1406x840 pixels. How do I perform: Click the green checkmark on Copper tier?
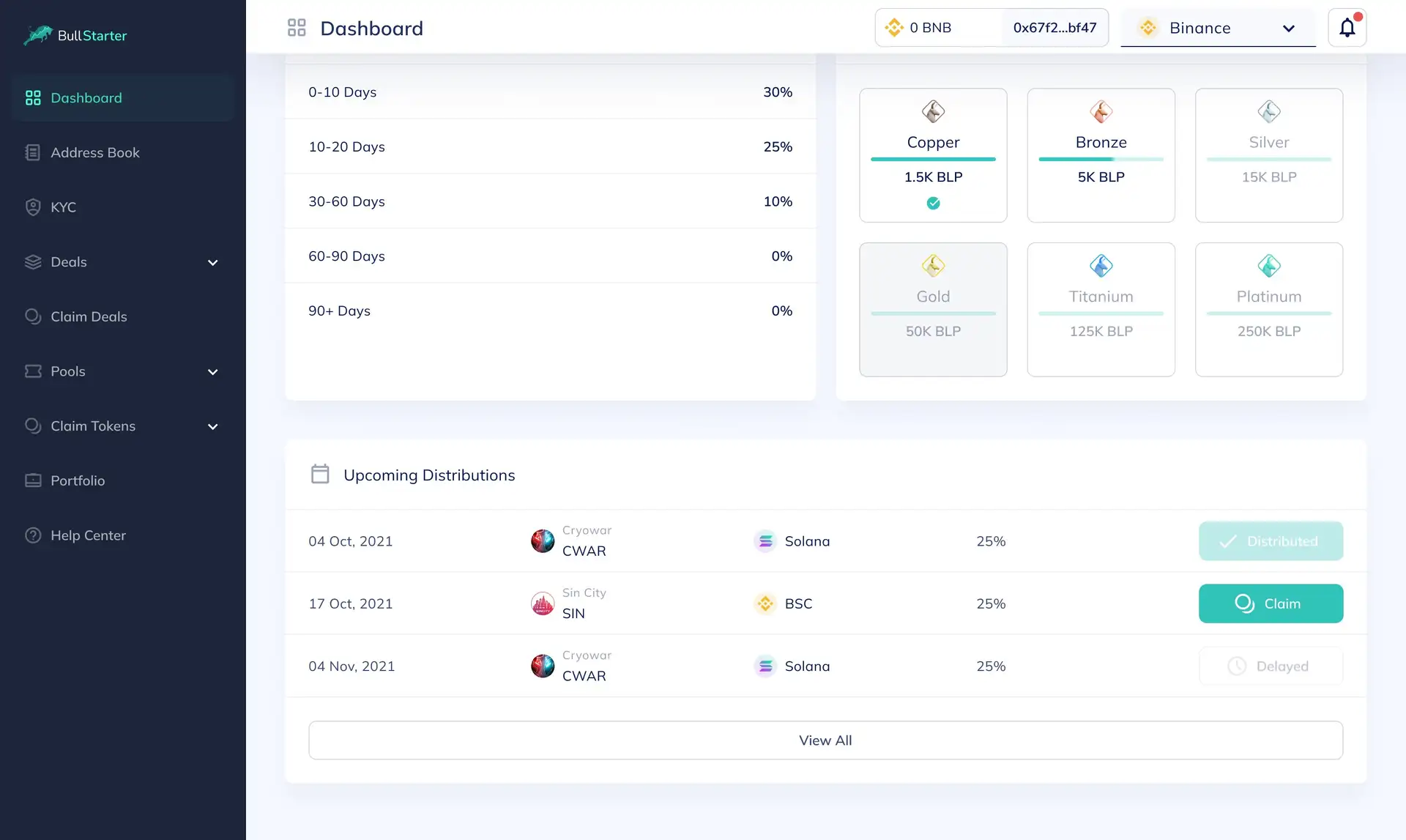(x=933, y=203)
